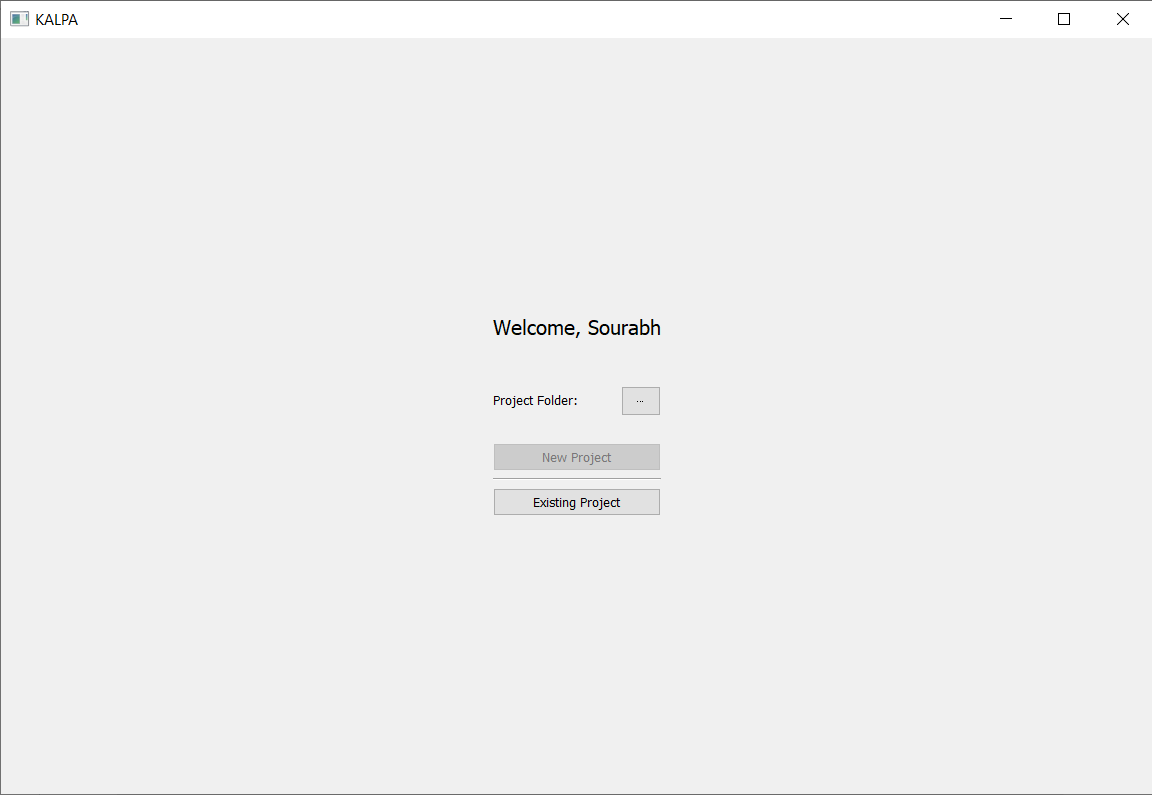Close the KALPA application
Image resolution: width=1152 pixels, height=795 pixels.
coord(1122,18)
